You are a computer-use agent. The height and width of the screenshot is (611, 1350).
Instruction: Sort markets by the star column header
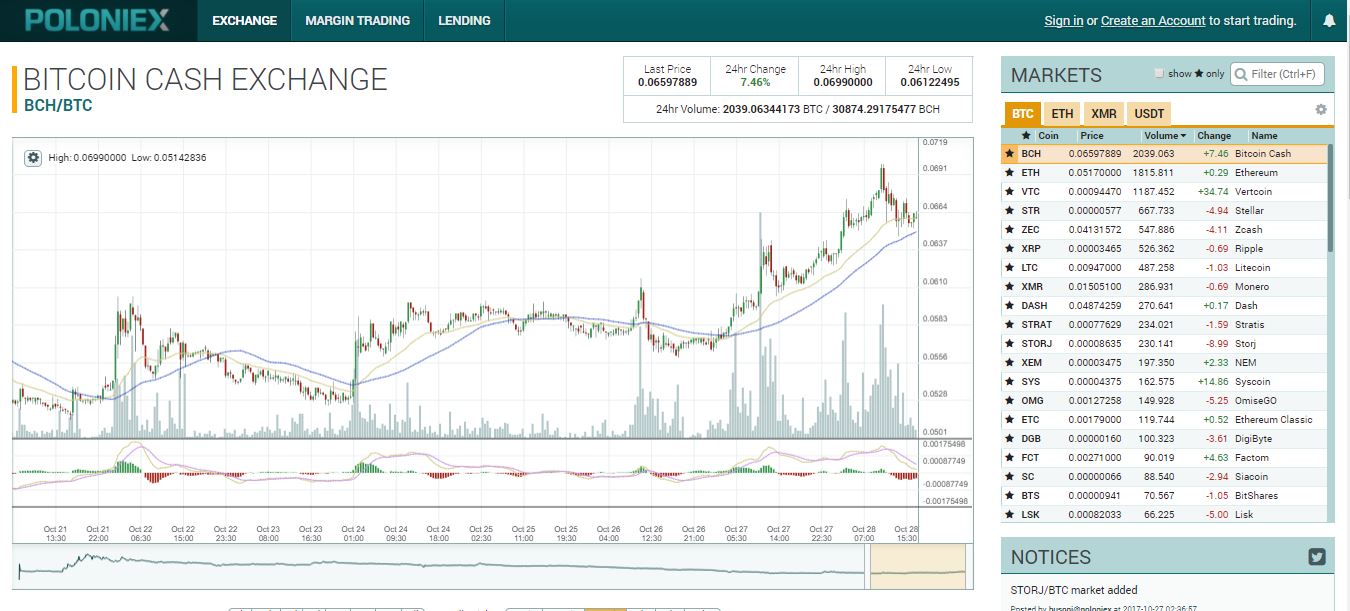[1026, 136]
